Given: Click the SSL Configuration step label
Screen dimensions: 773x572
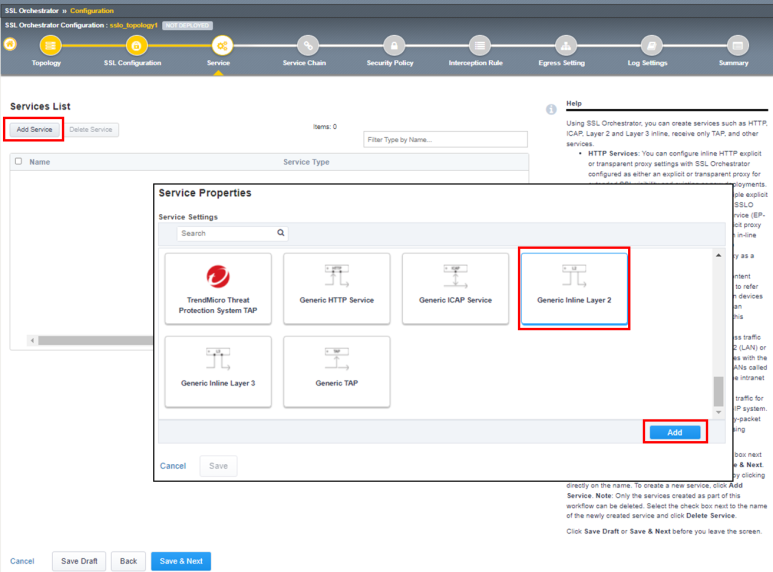Looking at the screenshot, I should 133,63.
